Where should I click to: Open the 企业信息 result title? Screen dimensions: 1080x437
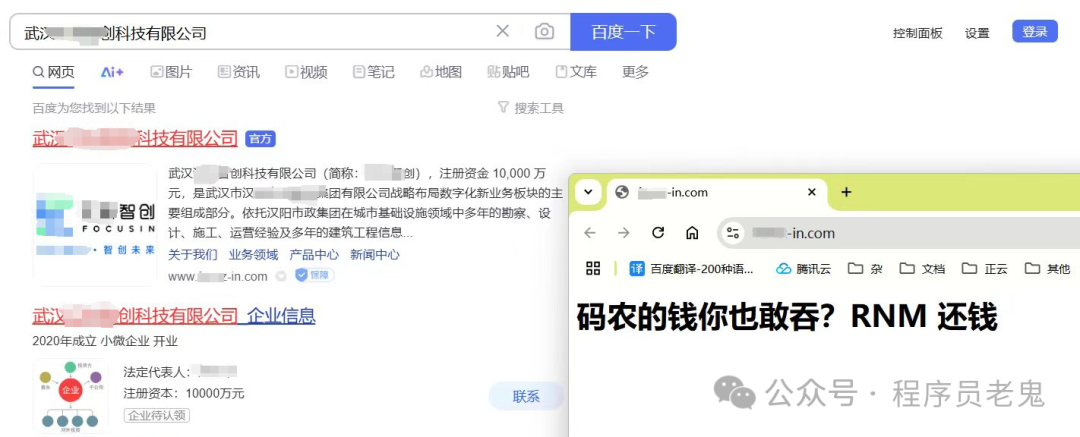click(x=174, y=316)
